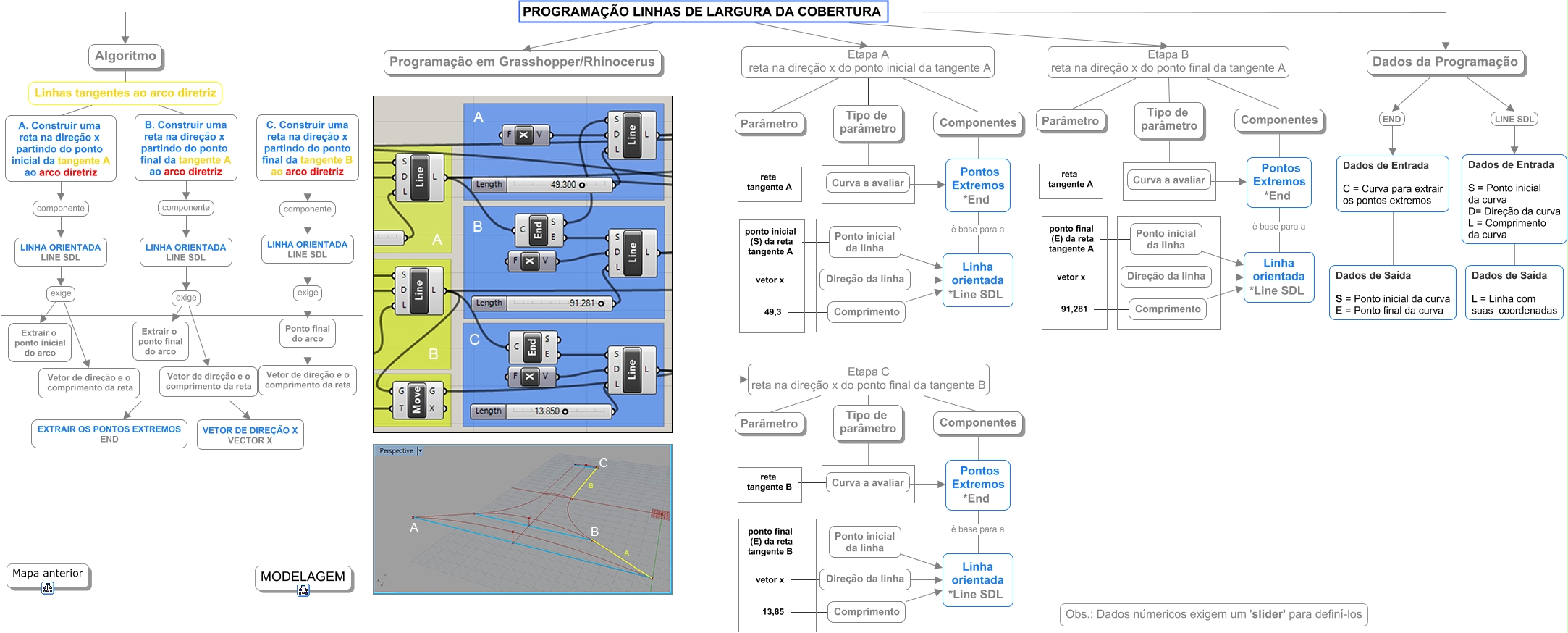Click the End component in blue group C

click(x=531, y=347)
